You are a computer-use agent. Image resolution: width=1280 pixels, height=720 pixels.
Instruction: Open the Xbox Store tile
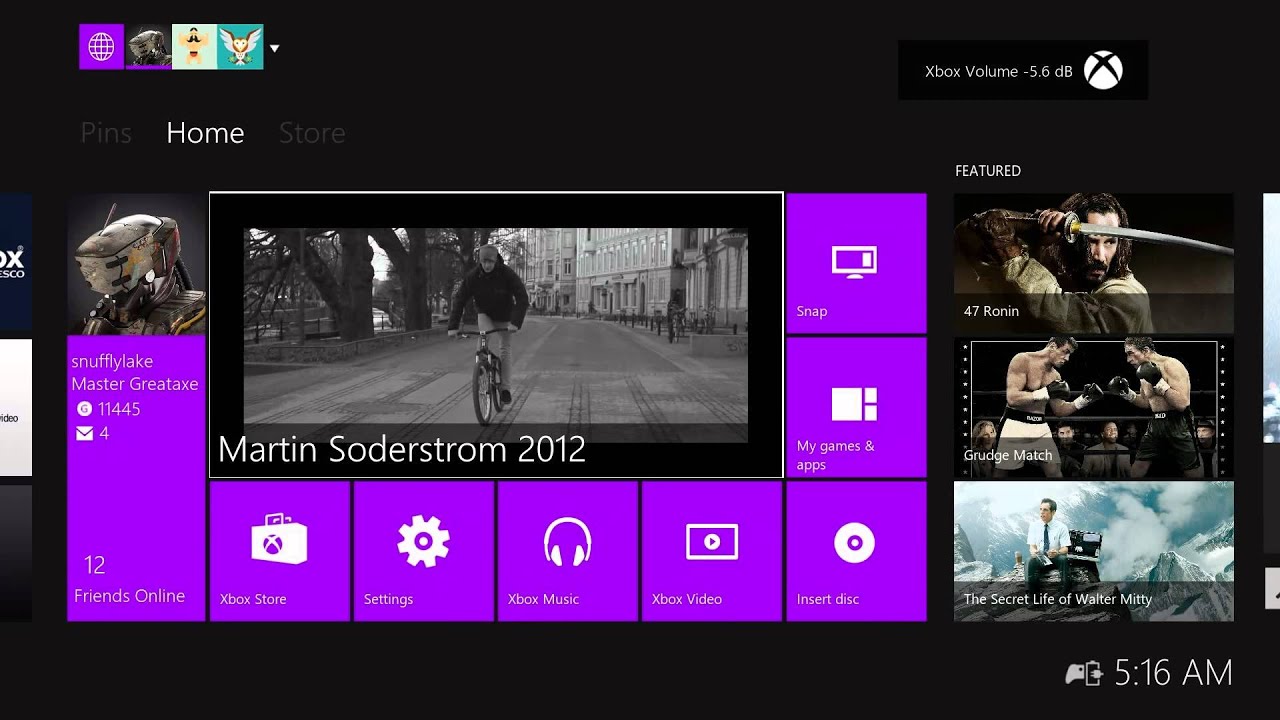tap(279, 551)
